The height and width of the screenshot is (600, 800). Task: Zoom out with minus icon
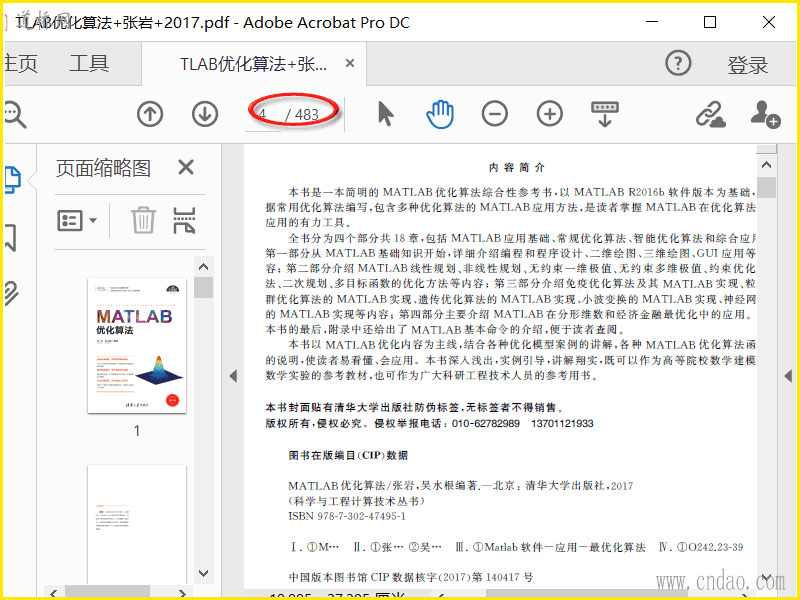tap(494, 113)
